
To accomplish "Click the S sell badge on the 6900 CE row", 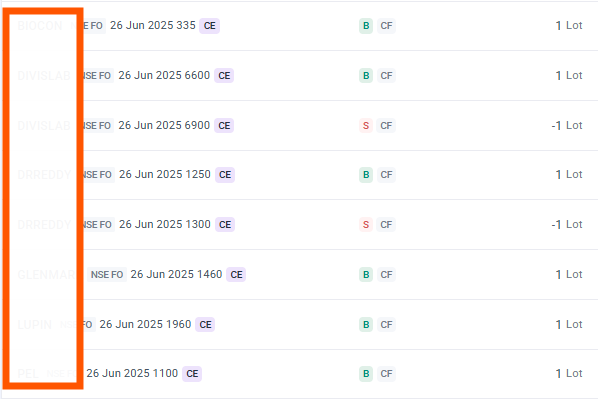I will (x=366, y=125).
